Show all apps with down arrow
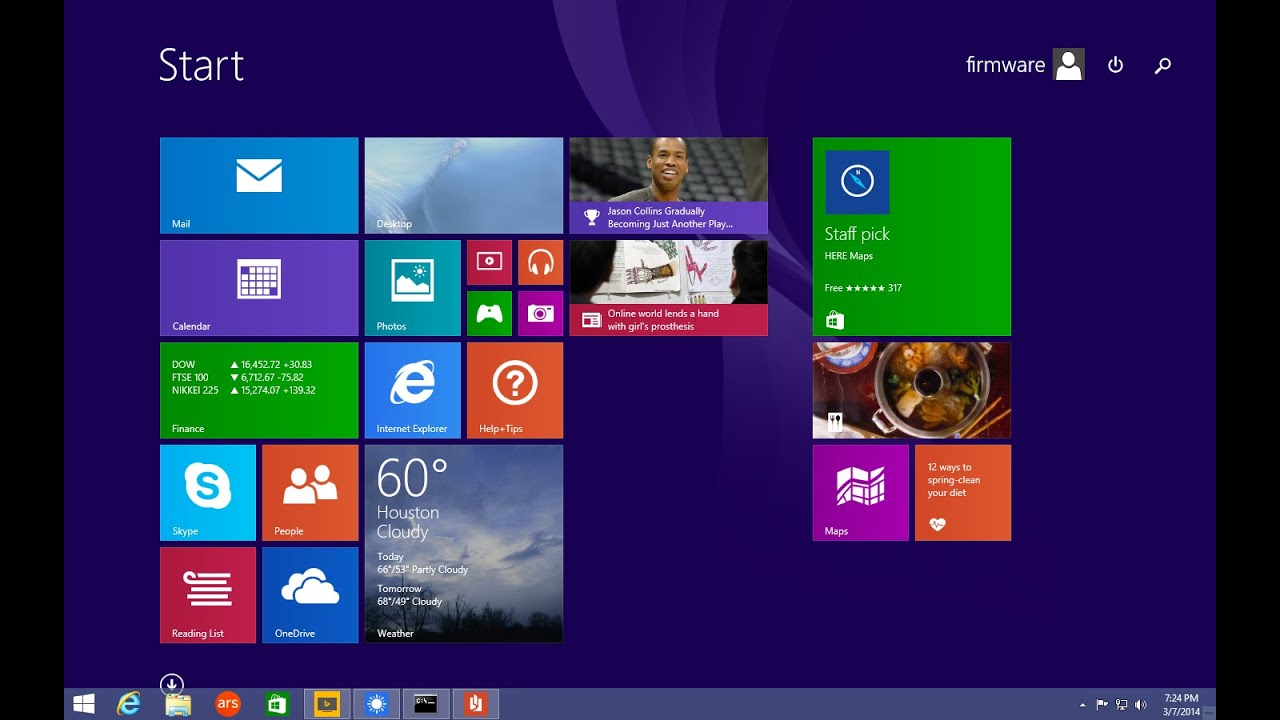The image size is (1280, 720). [171, 684]
